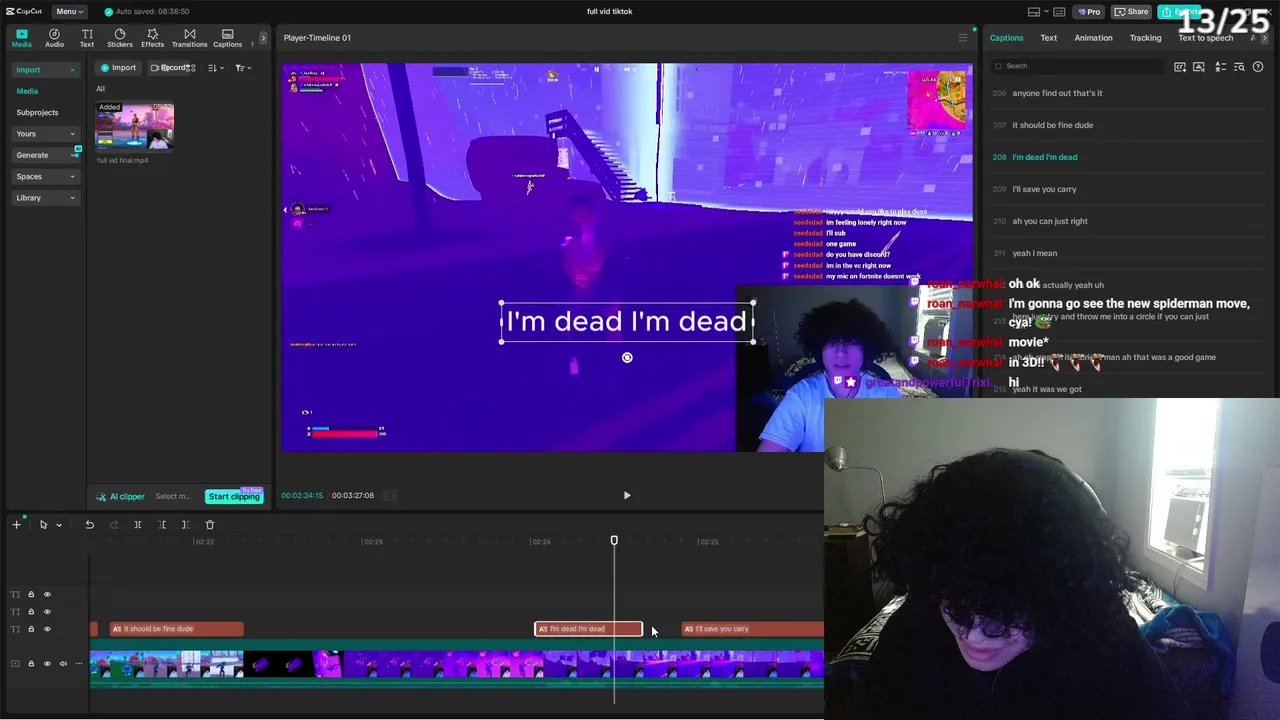The width and height of the screenshot is (1280, 720).
Task: Expand the Yours section
Action: point(45,134)
